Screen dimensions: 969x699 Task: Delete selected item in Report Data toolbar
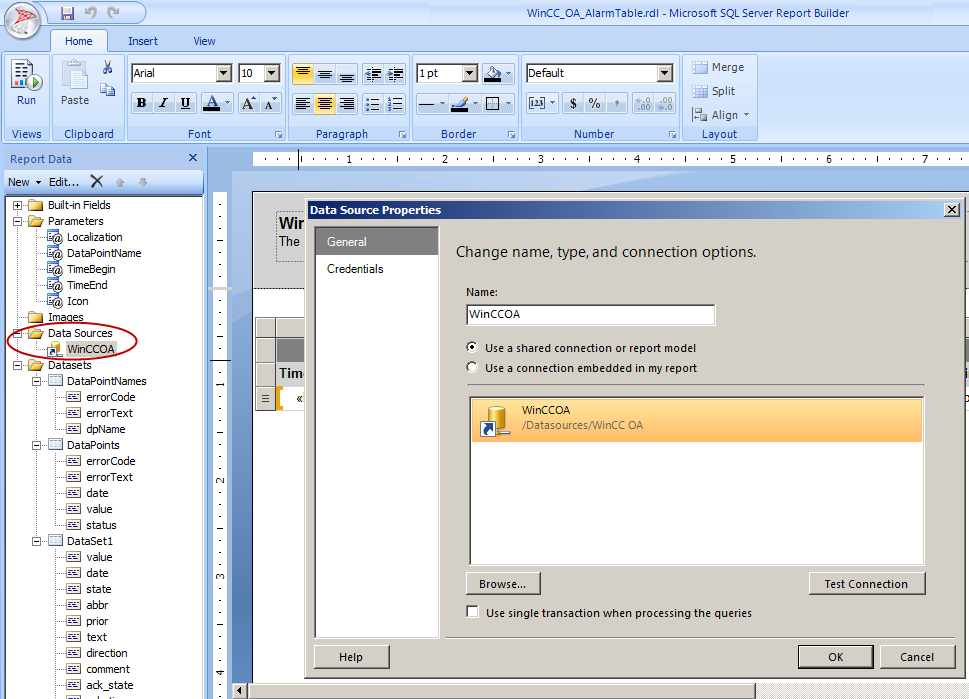[97, 181]
